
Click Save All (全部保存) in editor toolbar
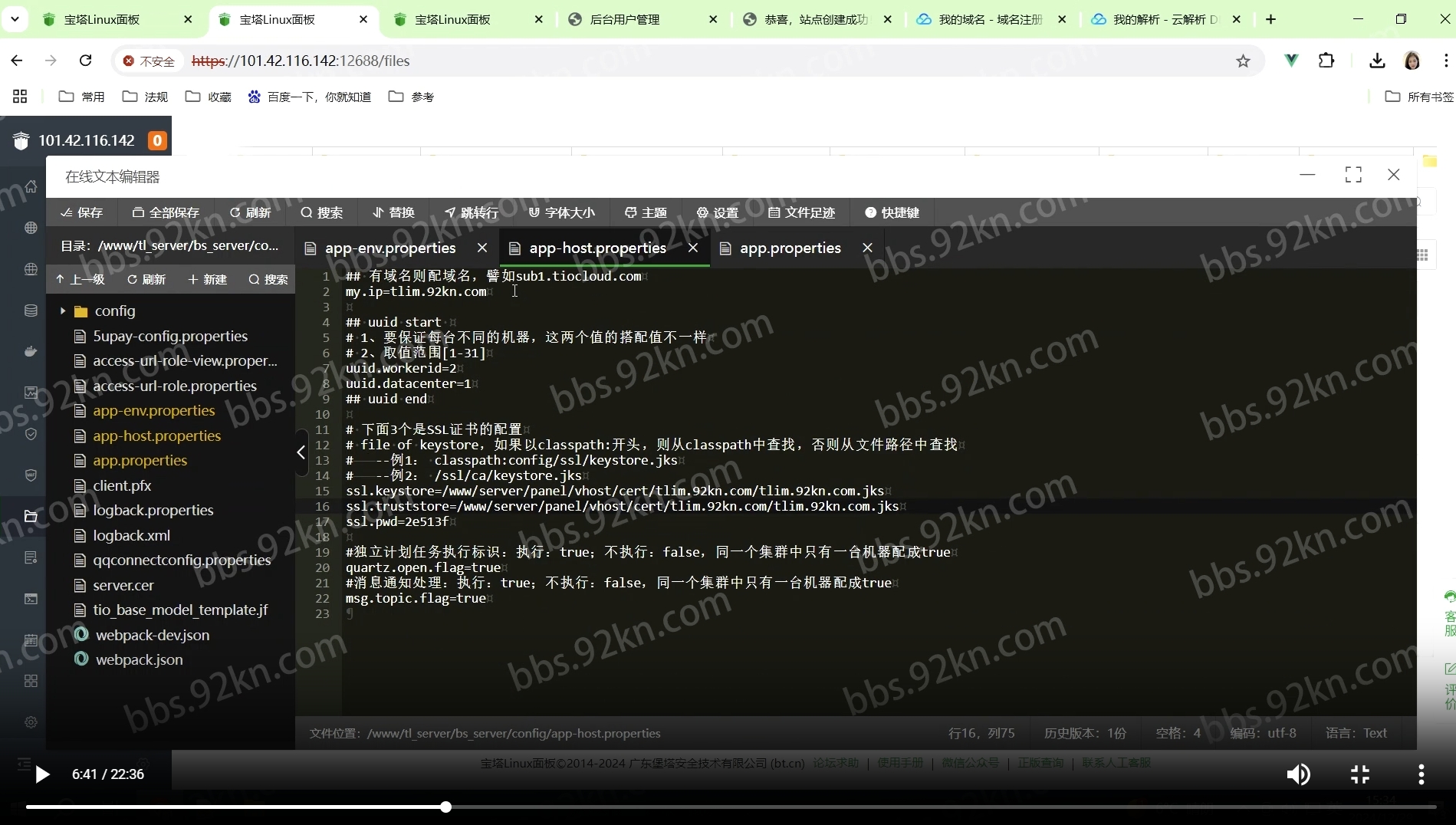[x=166, y=212]
